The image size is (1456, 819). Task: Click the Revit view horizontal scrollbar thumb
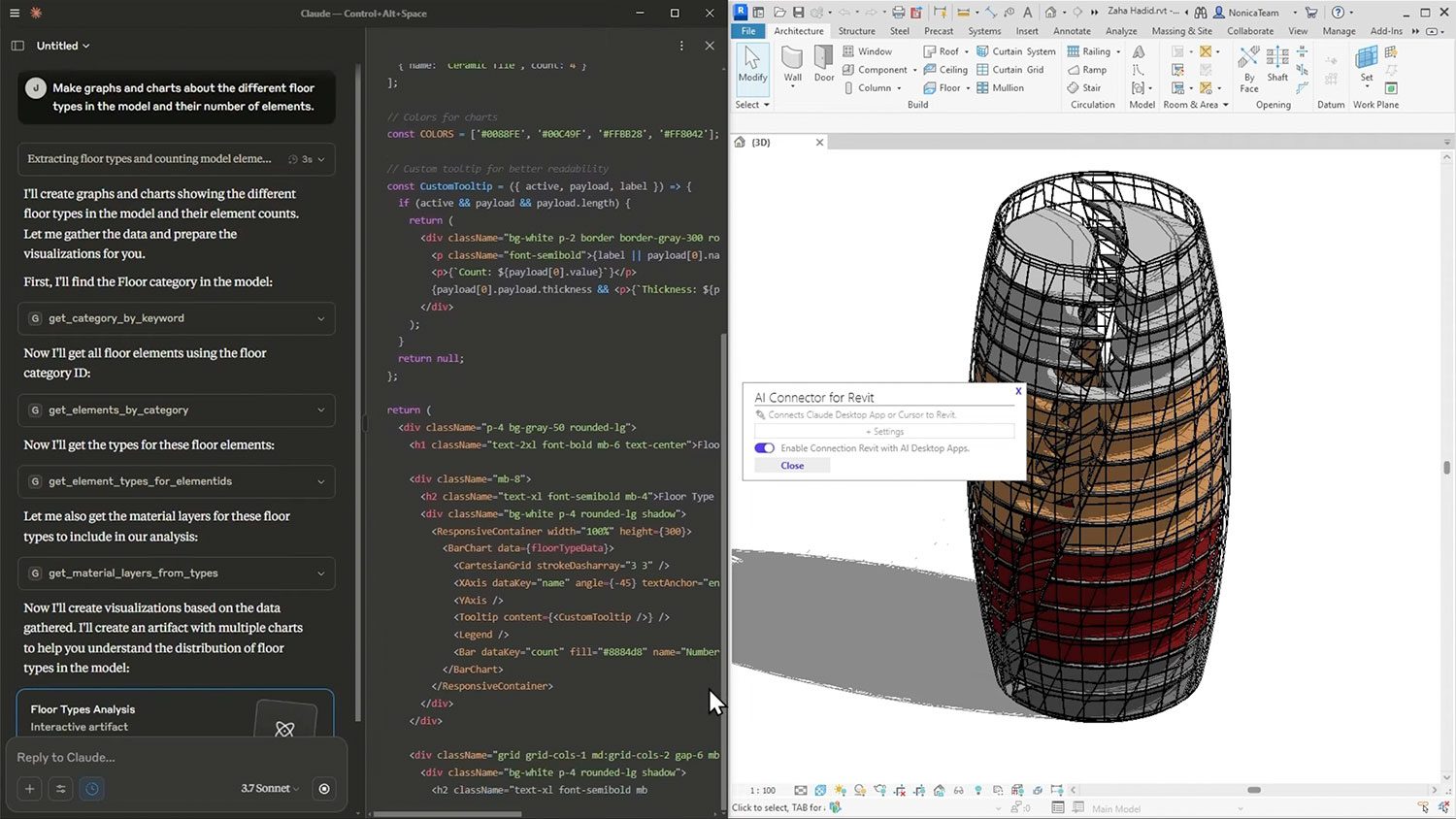(x=1253, y=790)
